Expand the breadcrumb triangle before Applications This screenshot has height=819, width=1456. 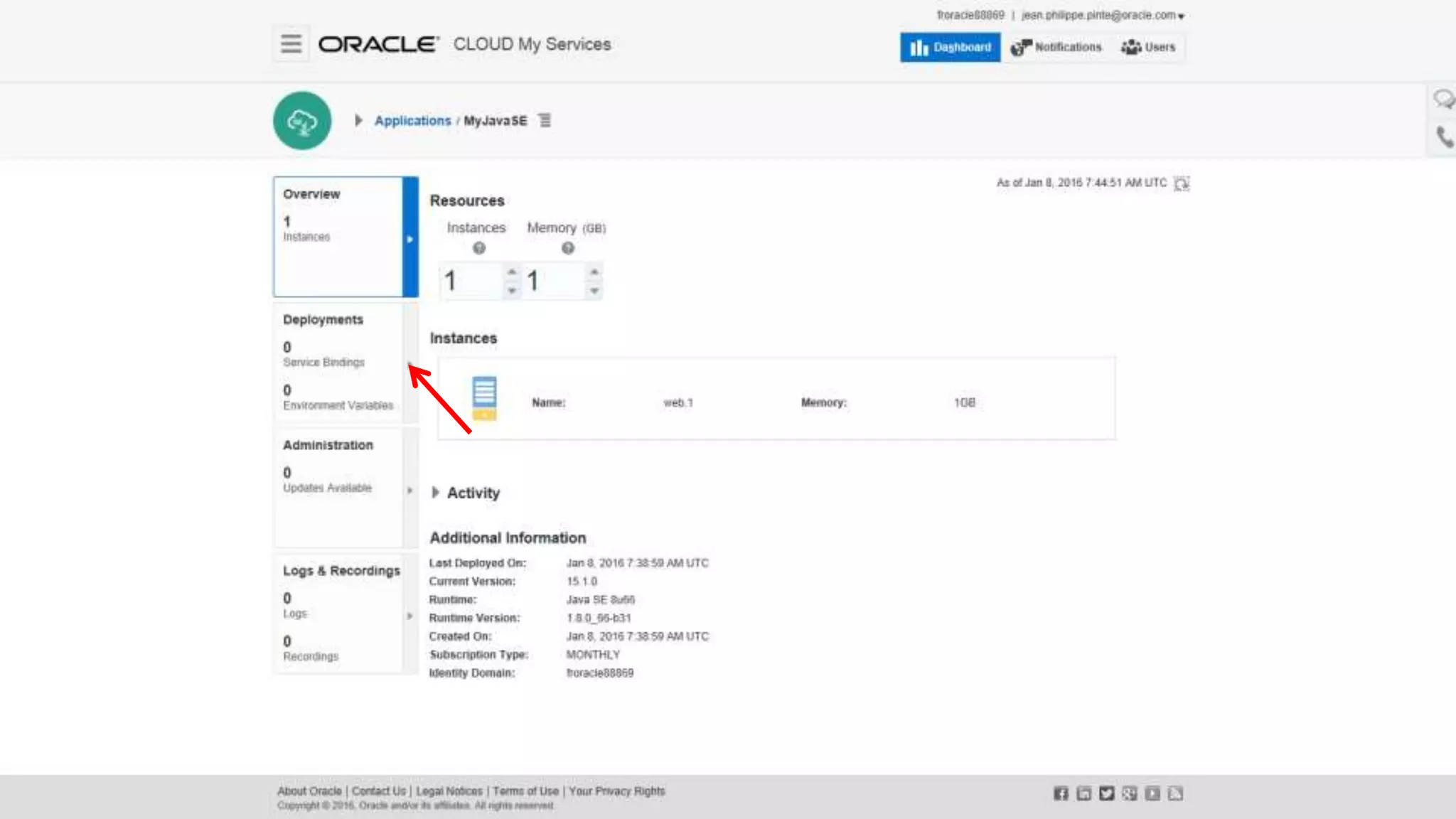click(x=359, y=120)
